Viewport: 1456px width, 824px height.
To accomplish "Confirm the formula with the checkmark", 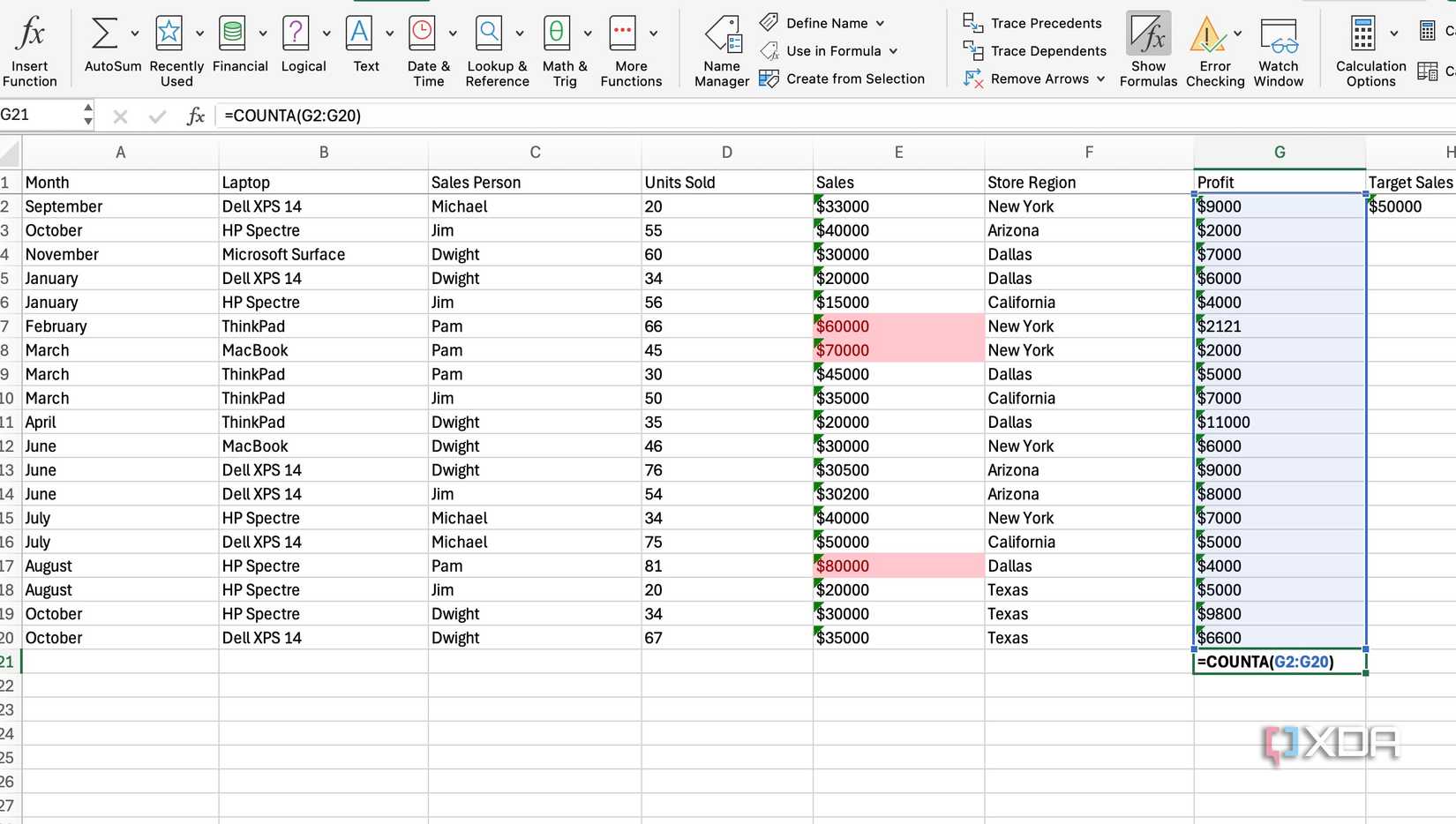I will (156, 116).
